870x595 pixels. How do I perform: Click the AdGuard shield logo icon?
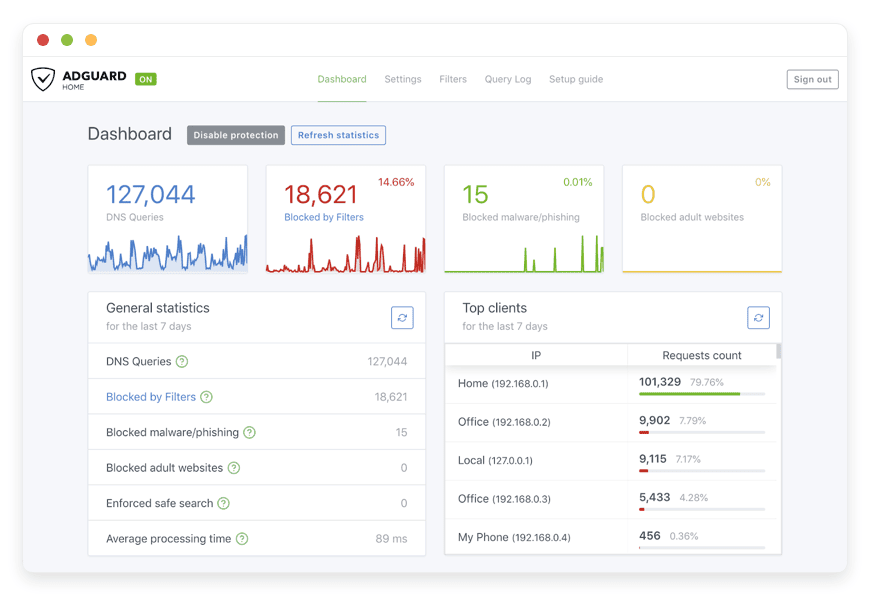click(x=43, y=79)
